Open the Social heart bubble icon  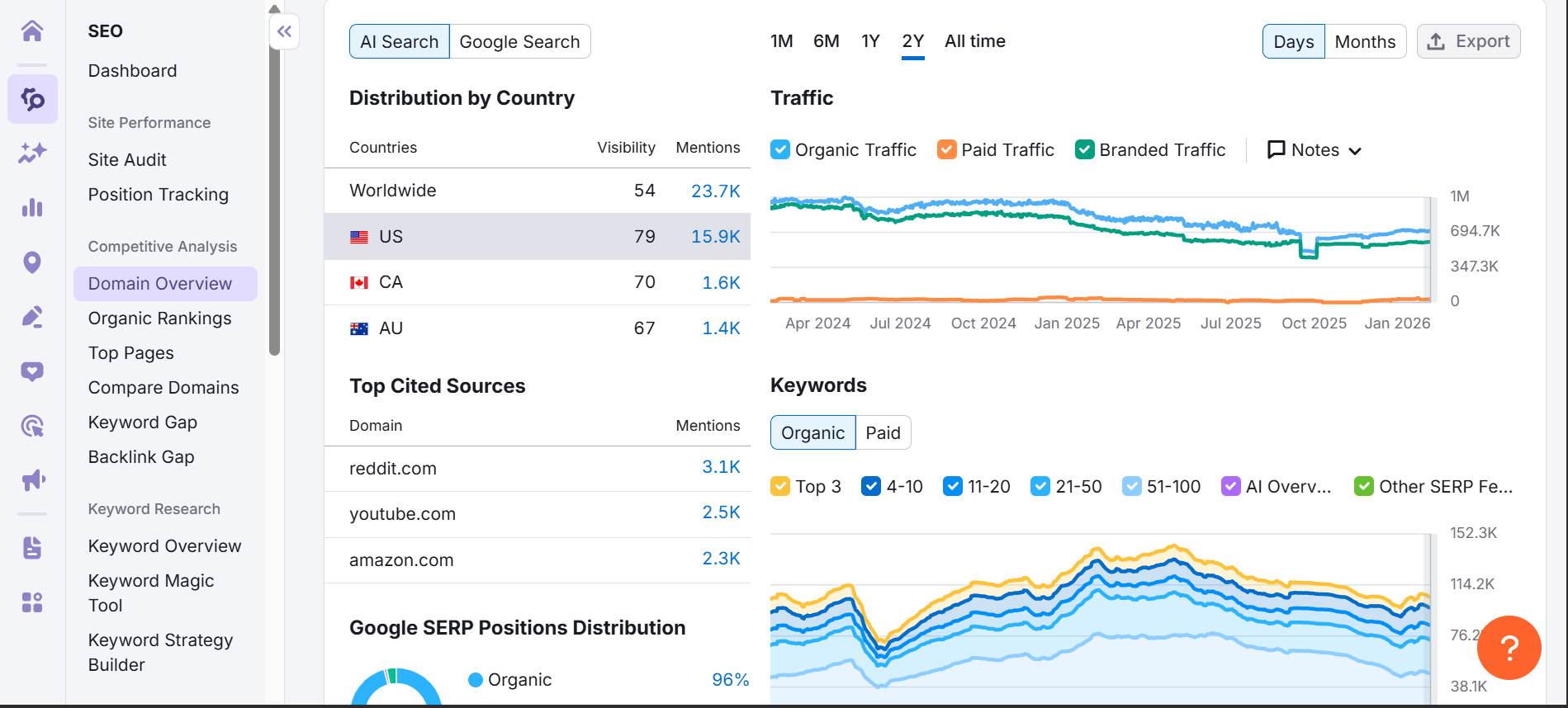pos(32,371)
